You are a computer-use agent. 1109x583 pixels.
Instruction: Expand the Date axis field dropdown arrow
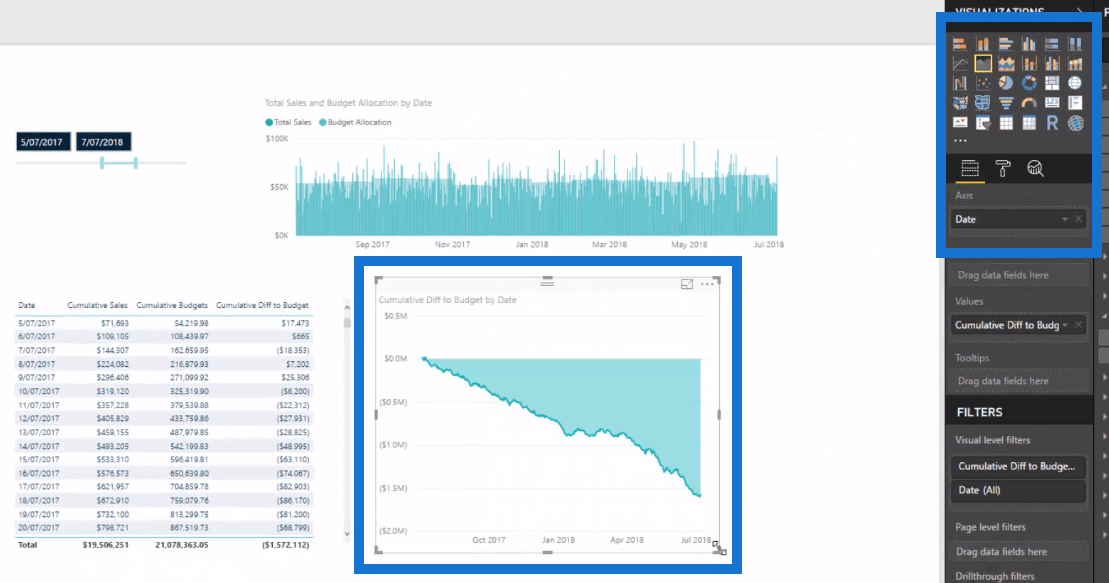click(x=1064, y=219)
